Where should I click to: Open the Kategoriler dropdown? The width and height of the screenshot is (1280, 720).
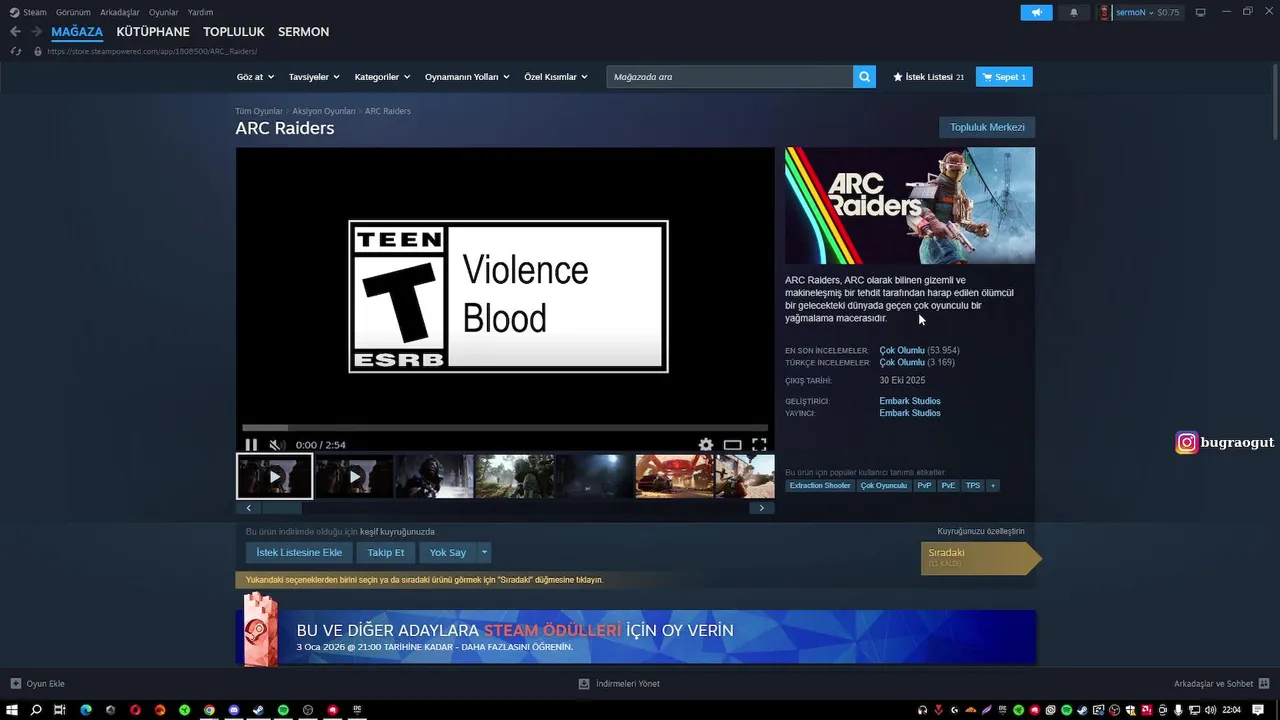(x=383, y=77)
